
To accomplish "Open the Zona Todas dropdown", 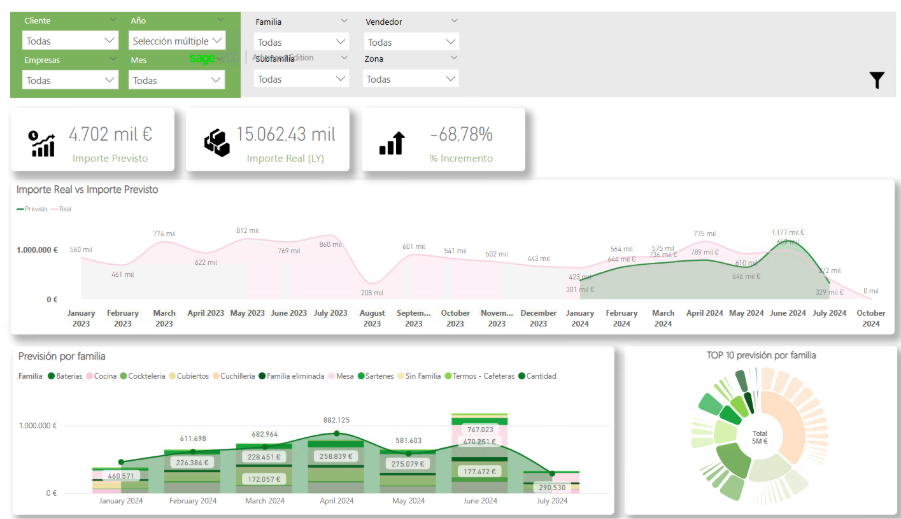I will click(411, 79).
